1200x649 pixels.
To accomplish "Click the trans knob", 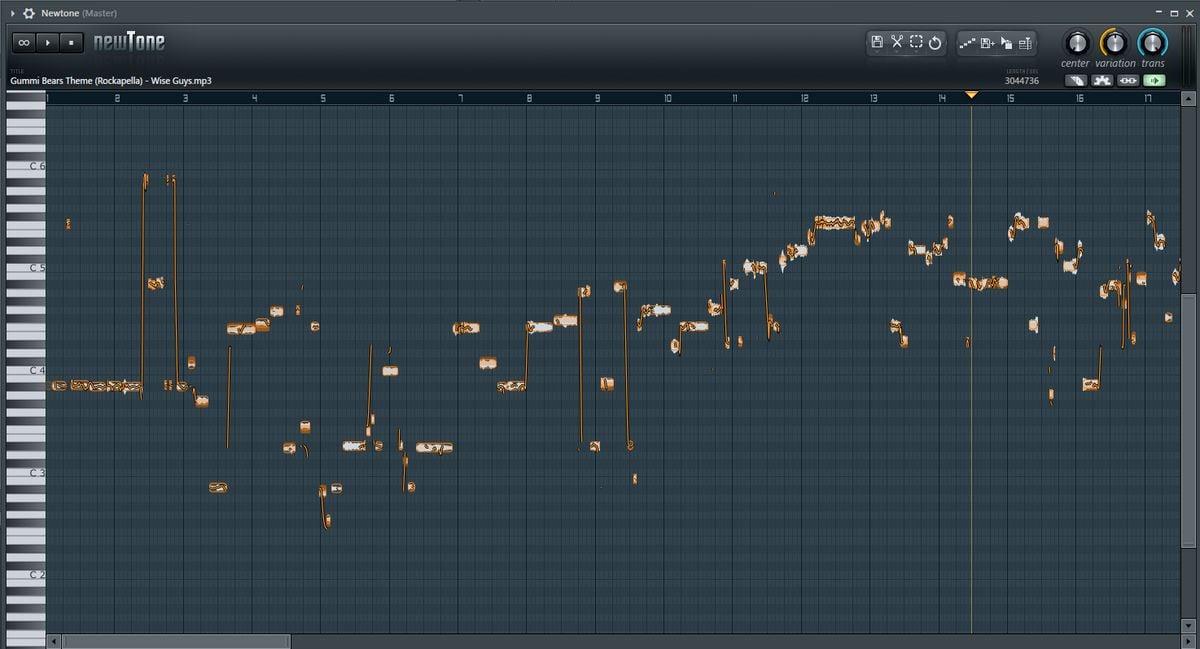I will [1152, 43].
